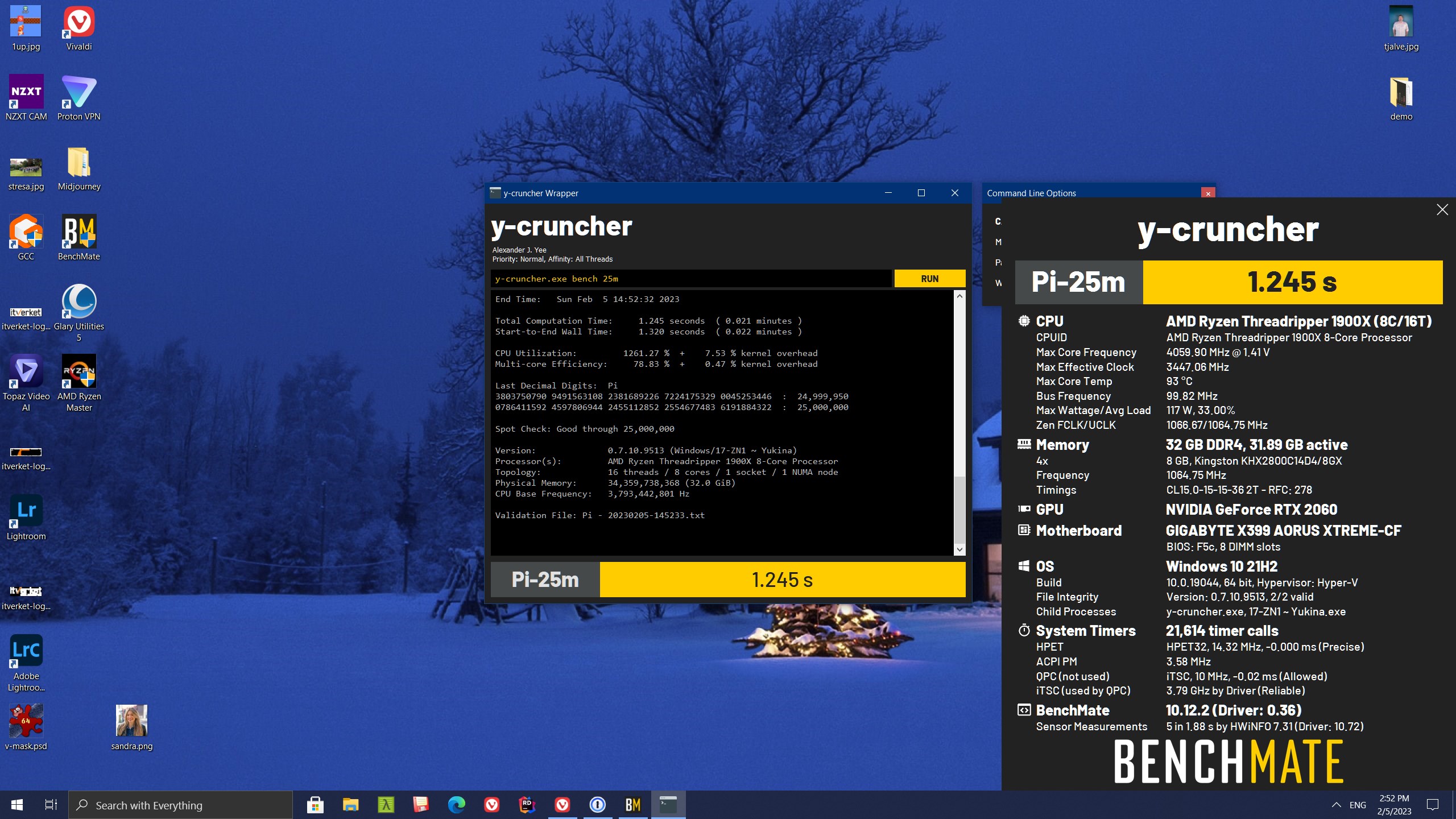The height and width of the screenshot is (819, 1456).
Task: Open JetBrains Rider from the taskbar
Action: coord(527,805)
